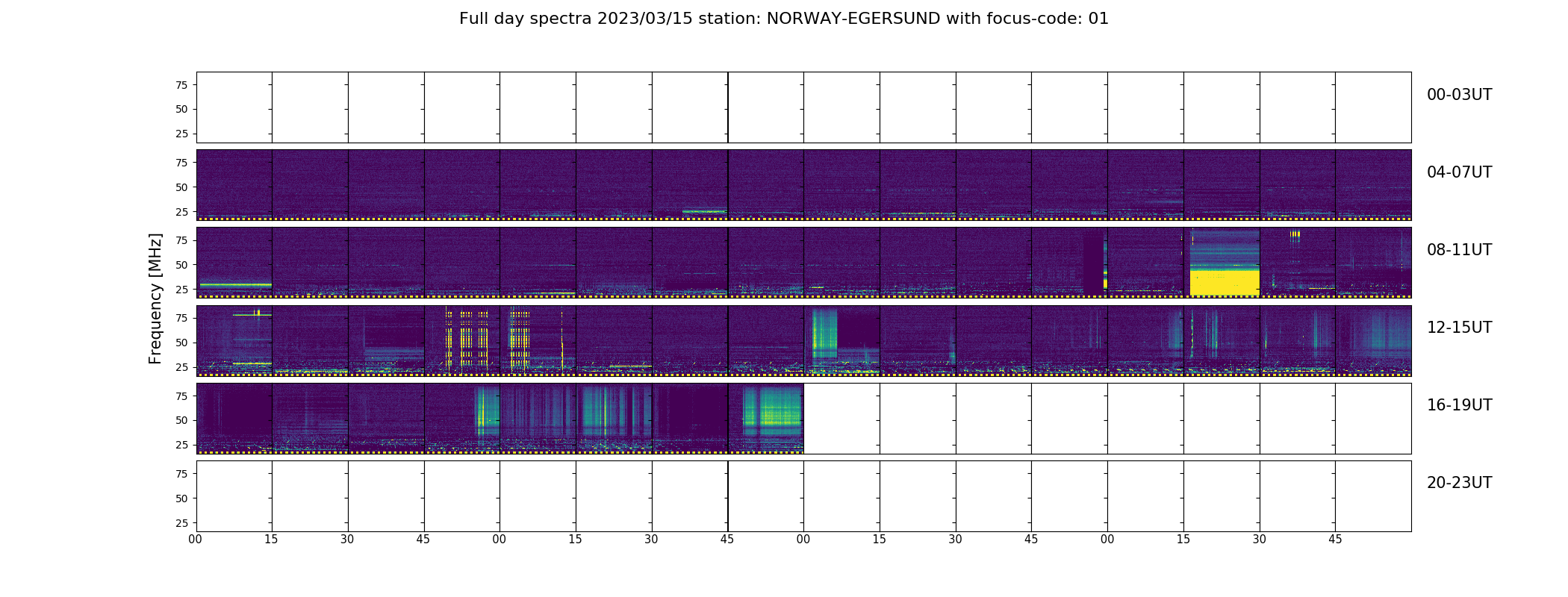This screenshot has height=597, width=1568.
Task: Click the 50 tick of the 04-07UT row
Action: (181, 187)
